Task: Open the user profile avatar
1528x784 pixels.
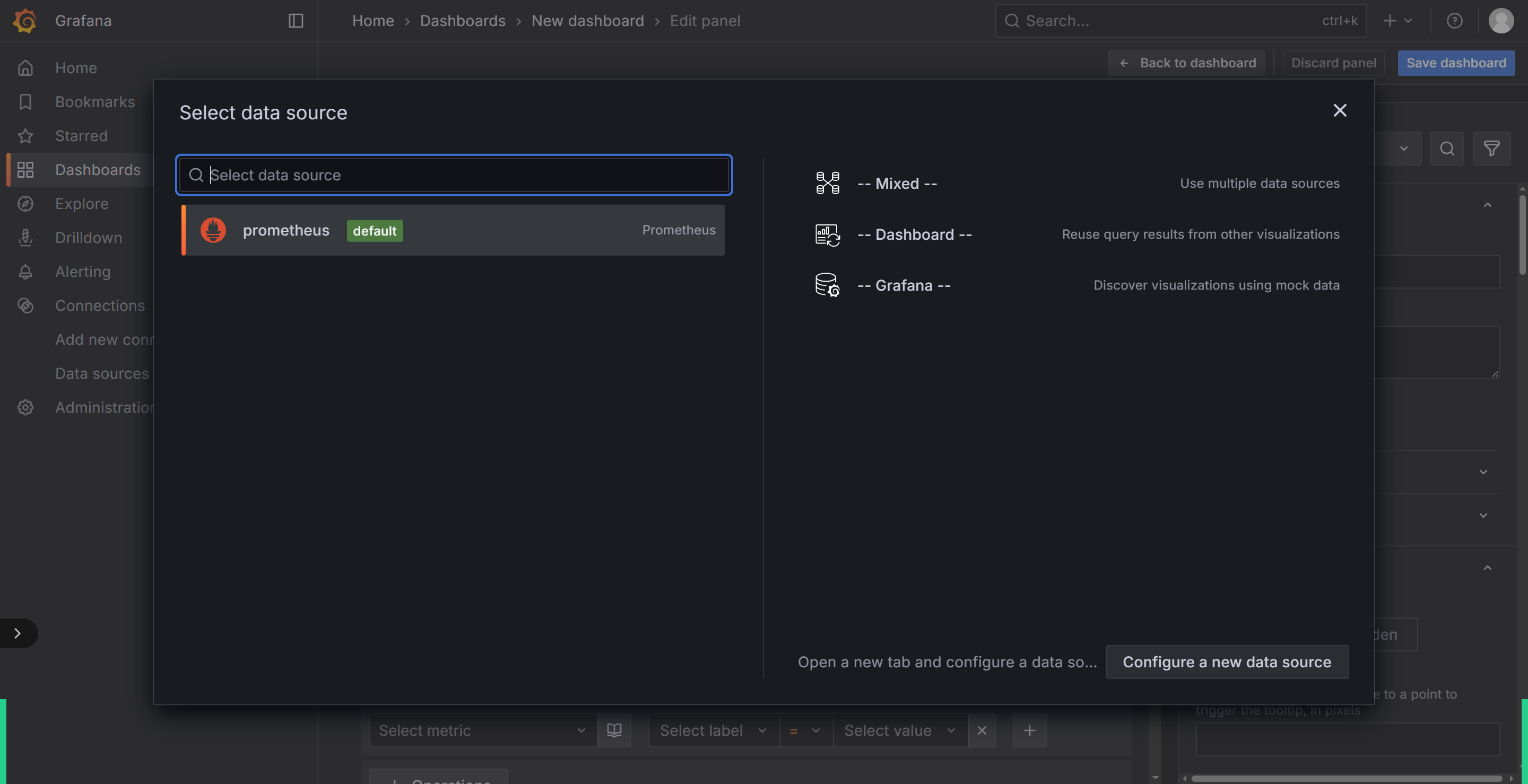Action: point(1501,21)
